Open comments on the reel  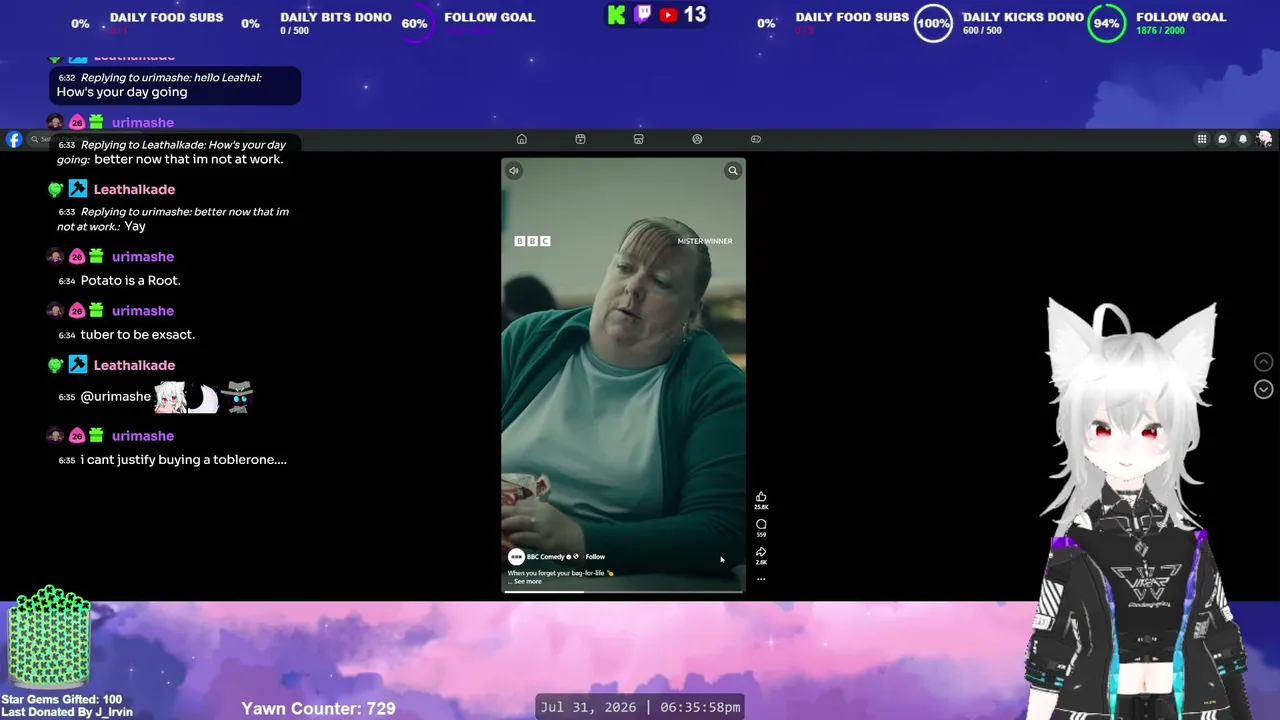pos(761,525)
